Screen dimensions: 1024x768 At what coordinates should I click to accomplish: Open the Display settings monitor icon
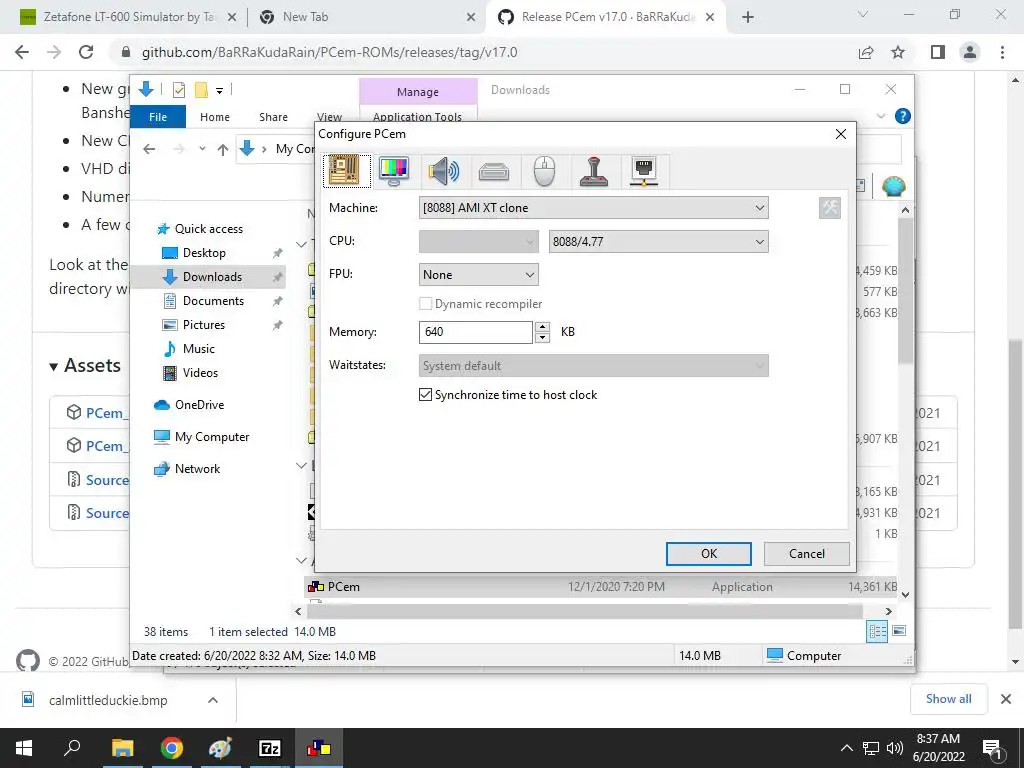pos(394,171)
